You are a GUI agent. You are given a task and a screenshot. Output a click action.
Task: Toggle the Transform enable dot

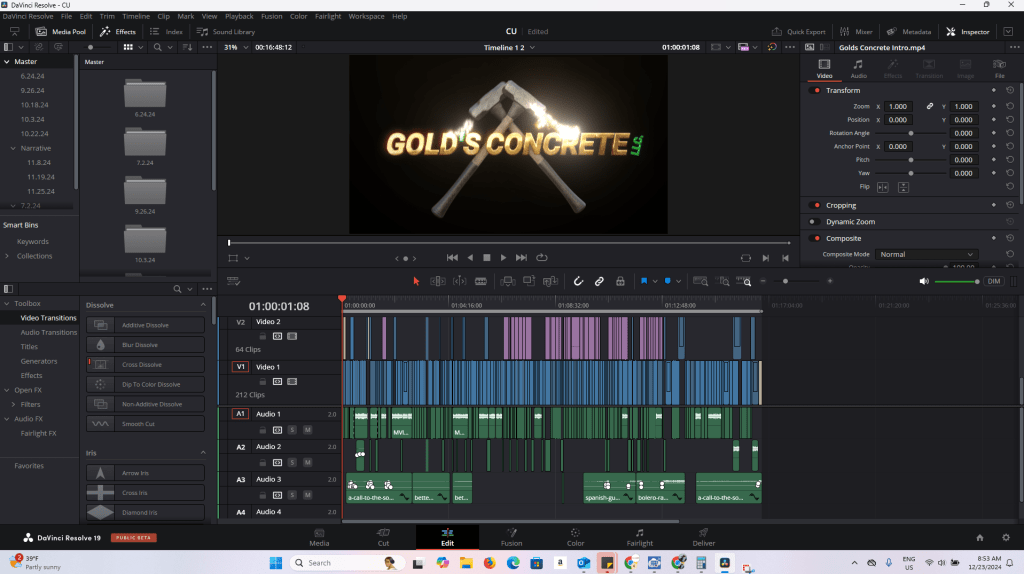[x=816, y=90]
